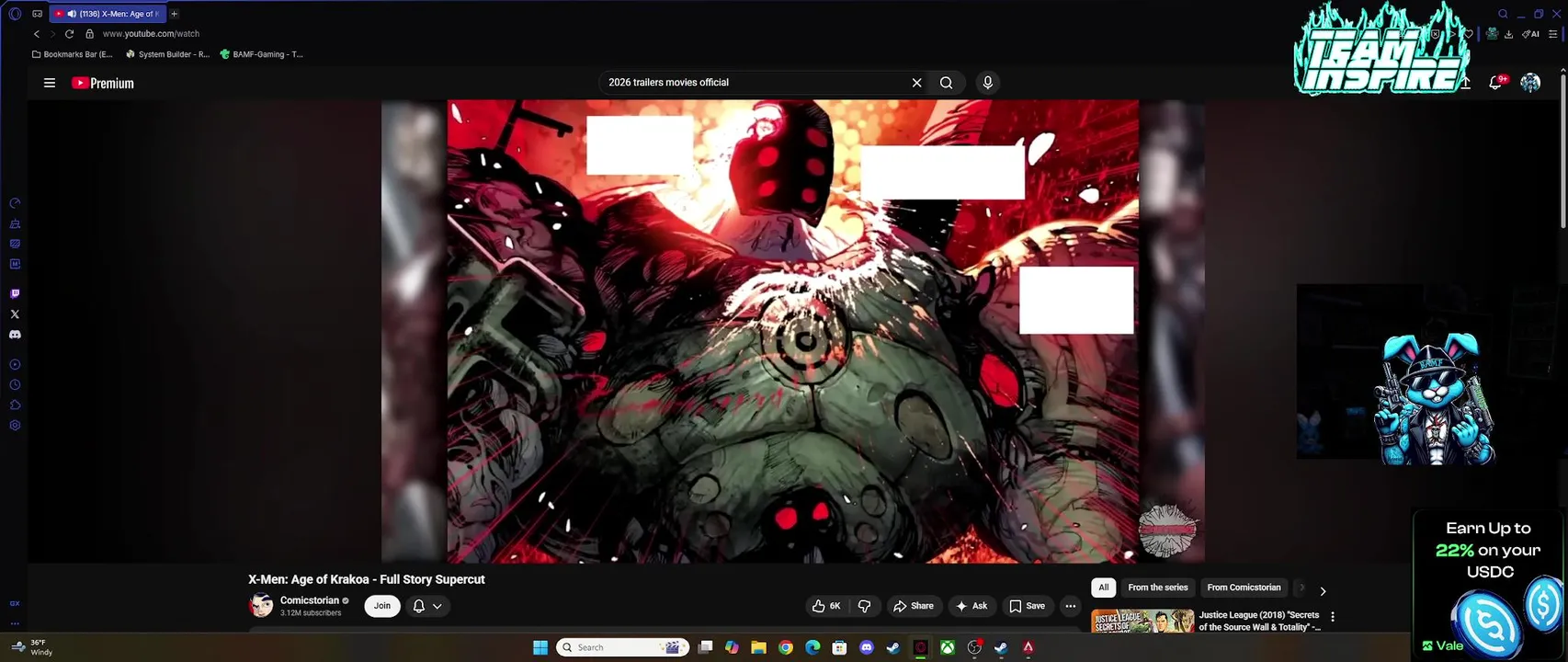
Task: Share the video
Action: [x=914, y=606]
